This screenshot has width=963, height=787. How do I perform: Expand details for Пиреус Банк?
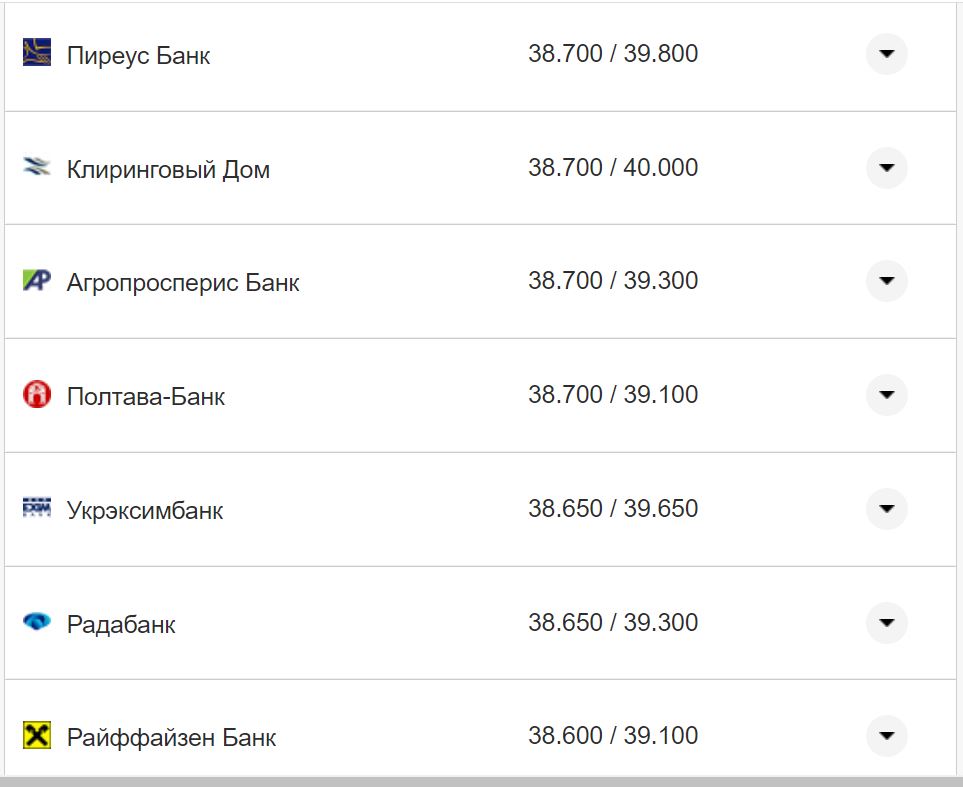click(886, 54)
